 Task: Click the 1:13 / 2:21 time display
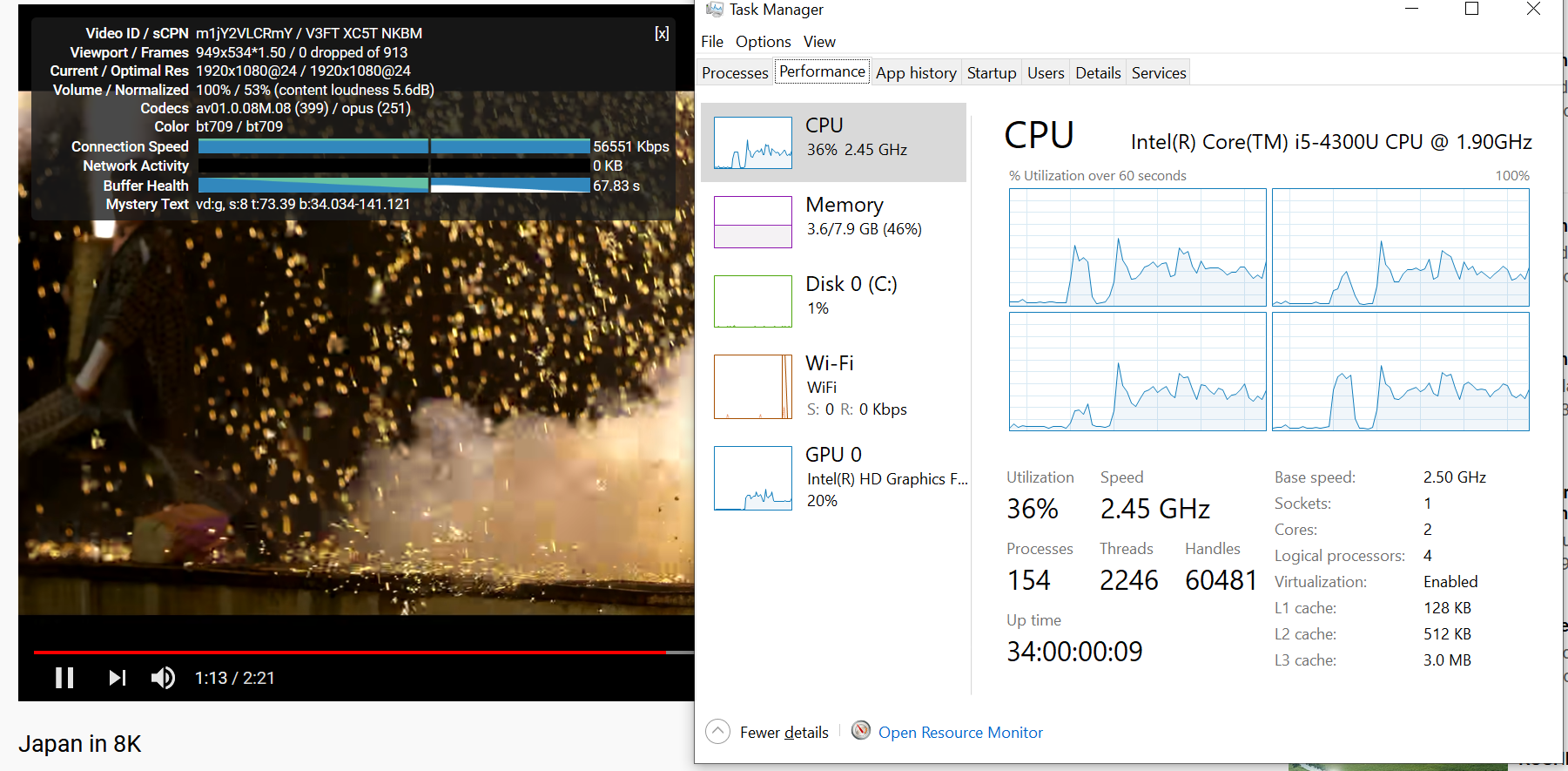pyautogui.click(x=234, y=678)
